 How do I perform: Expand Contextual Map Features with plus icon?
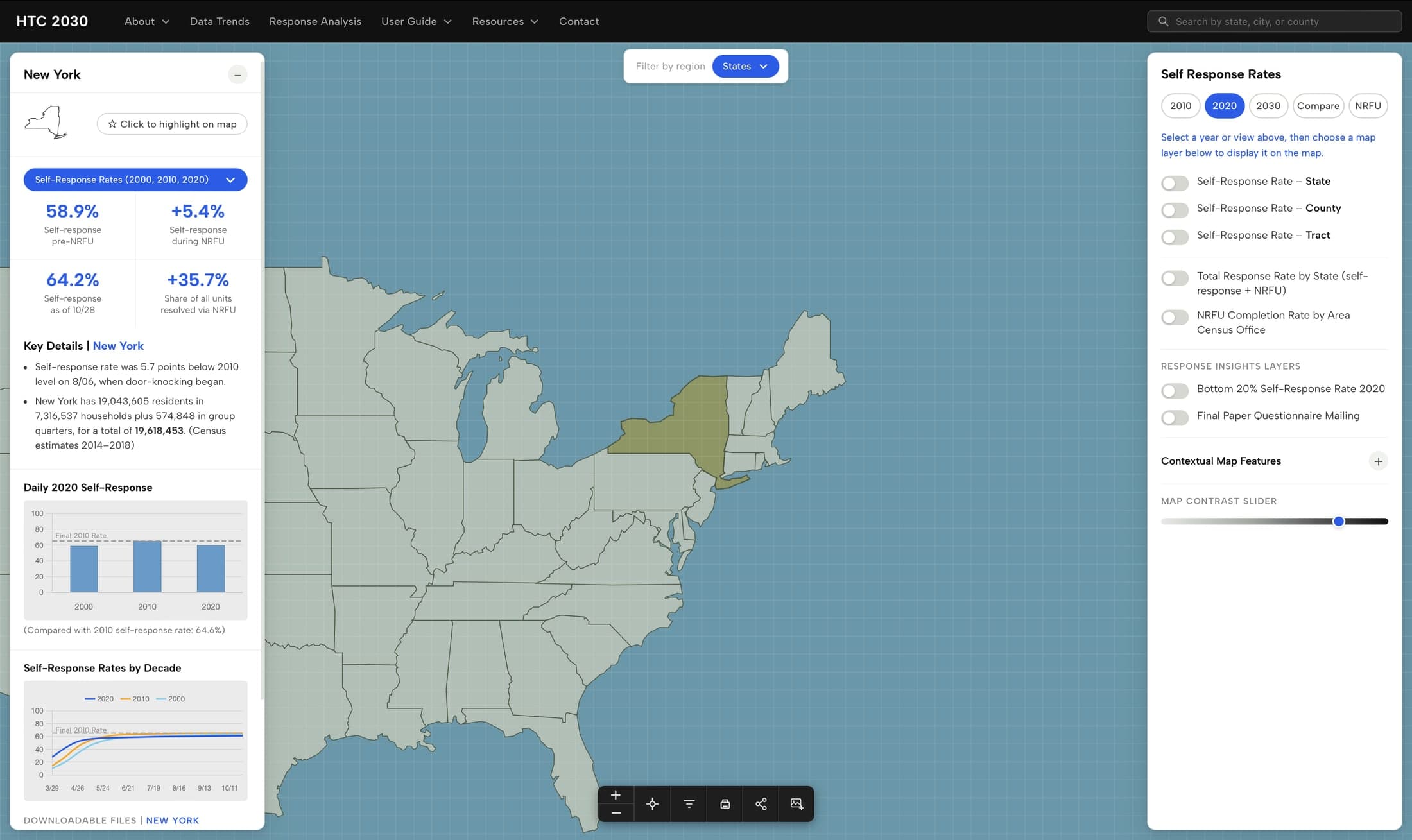tap(1378, 461)
